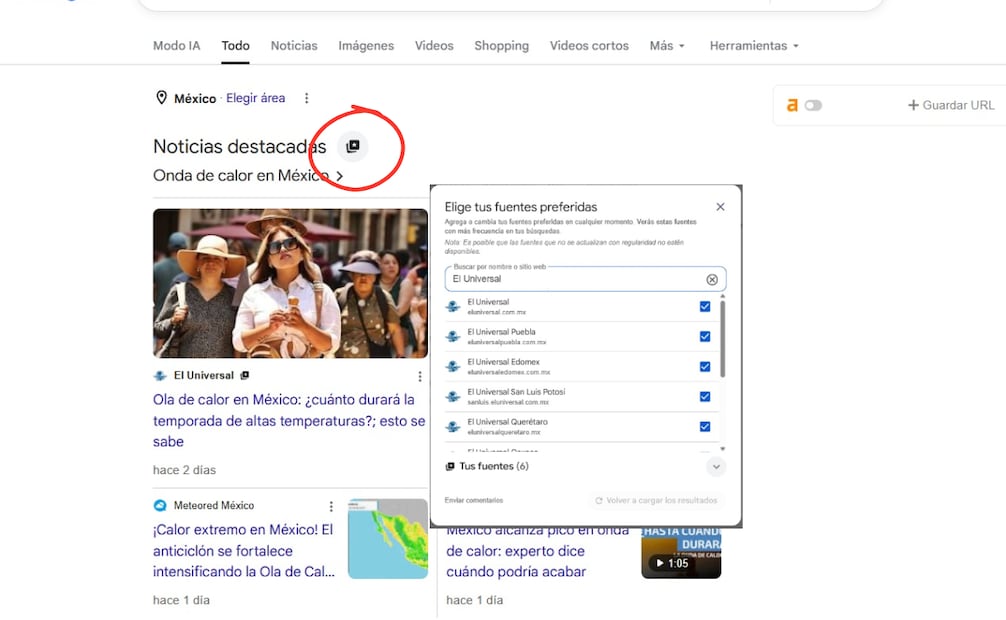Click the sources list scrollbar in the dialog
The height and width of the screenshot is (620, 1006).
point(723,339)
